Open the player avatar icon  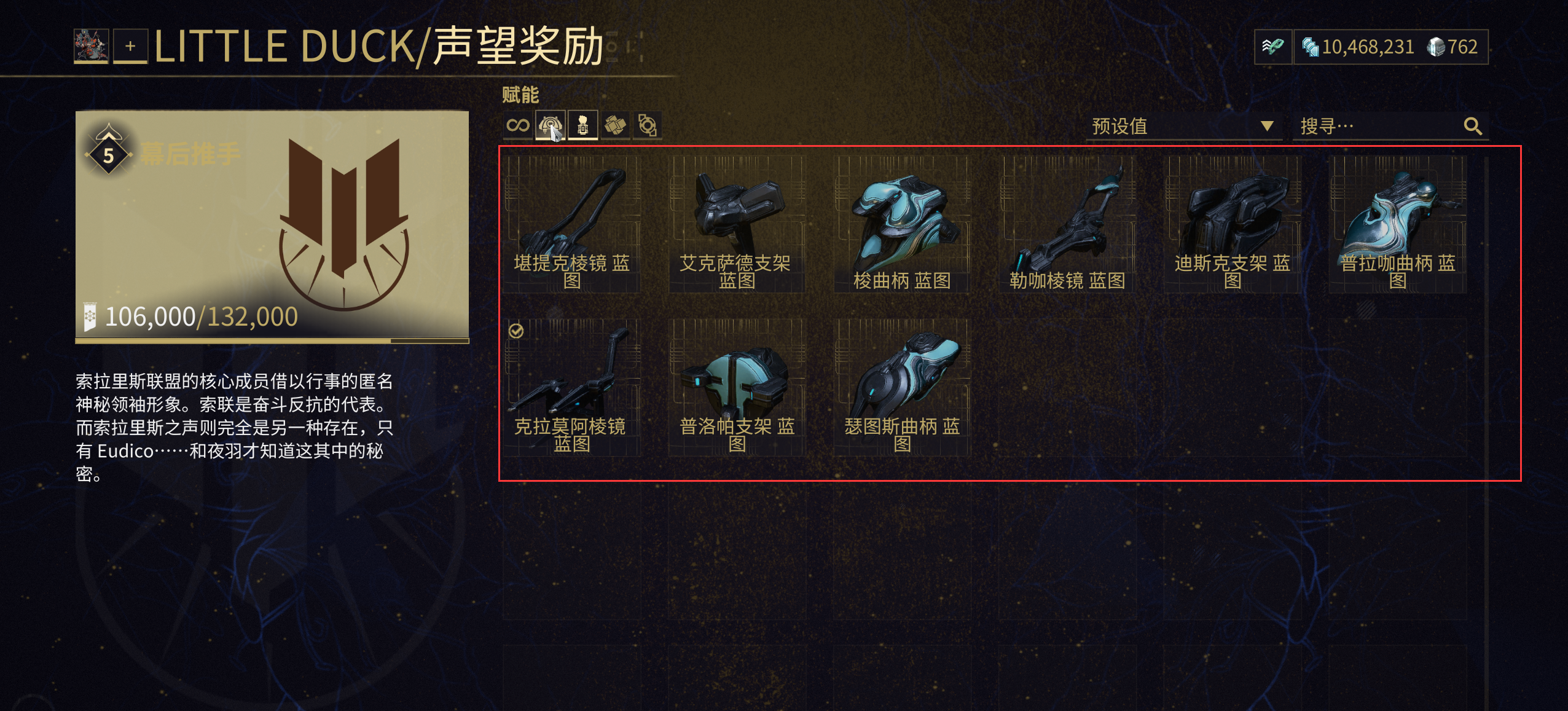pyautogui.click(x=91, y=46)
